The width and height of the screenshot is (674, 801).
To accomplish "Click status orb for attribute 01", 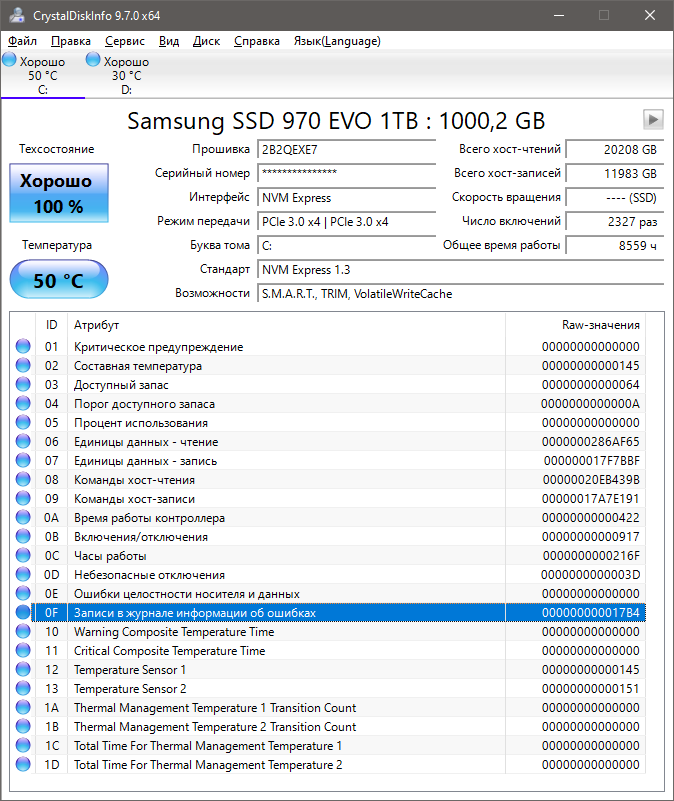I will 23,347.
